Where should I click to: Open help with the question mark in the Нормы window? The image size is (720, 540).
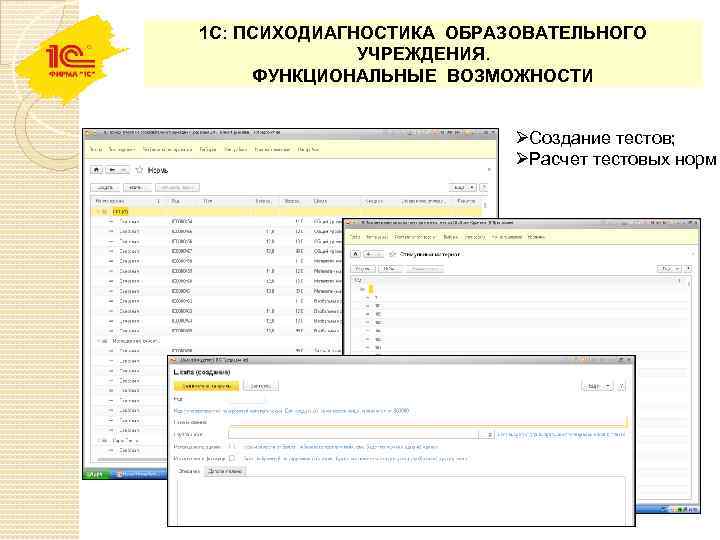(484, 187)
